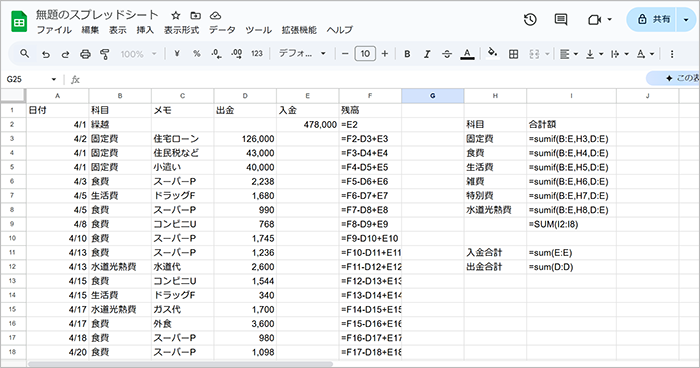Click the 共有 share button
700x368 pixels.
pyautogui.click(x=654, y=20)
